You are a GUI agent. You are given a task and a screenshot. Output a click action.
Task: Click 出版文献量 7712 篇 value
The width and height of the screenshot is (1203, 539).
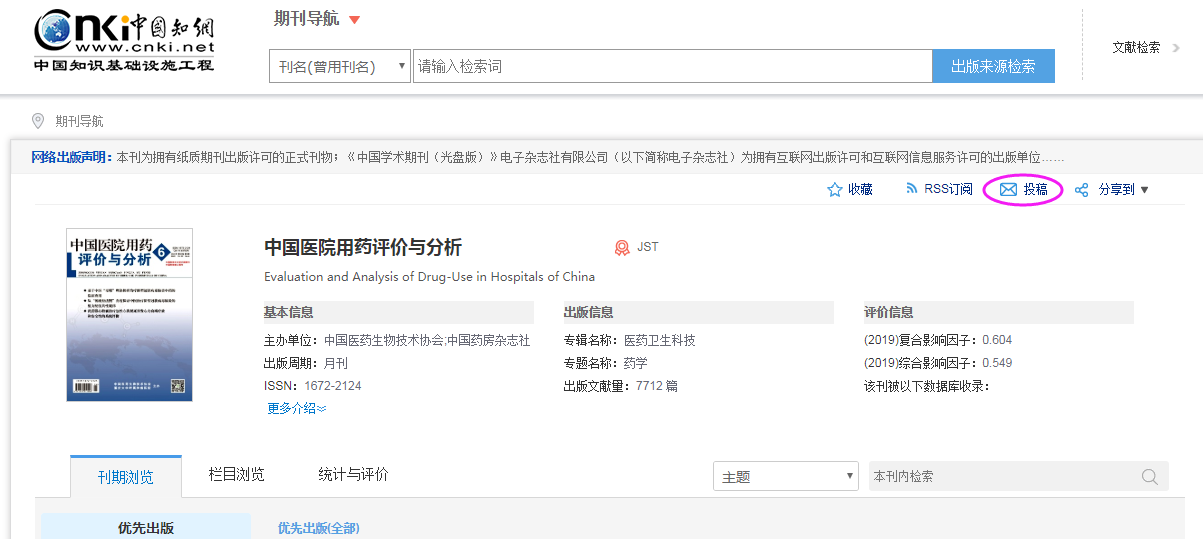pos(656,386)
